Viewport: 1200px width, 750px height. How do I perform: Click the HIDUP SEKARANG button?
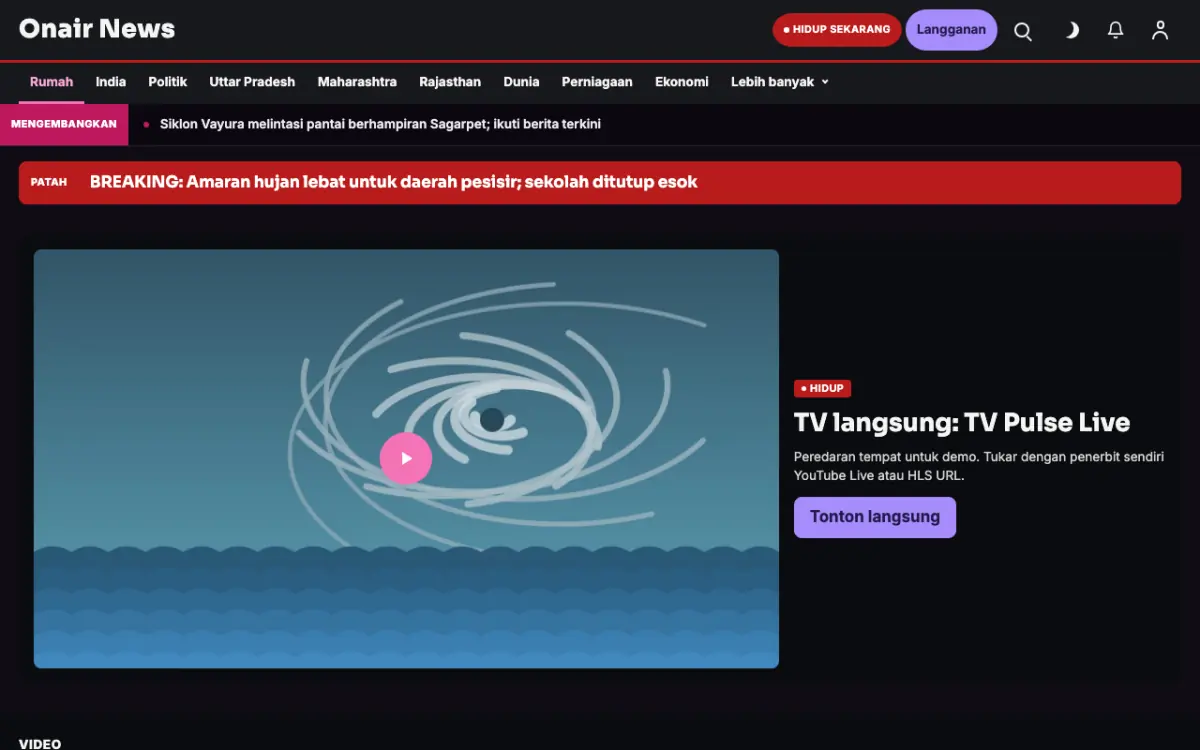pos(837,30)
